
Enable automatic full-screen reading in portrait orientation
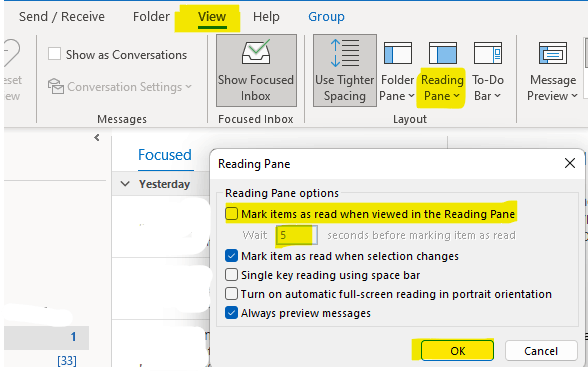click(x=231, y=293)
